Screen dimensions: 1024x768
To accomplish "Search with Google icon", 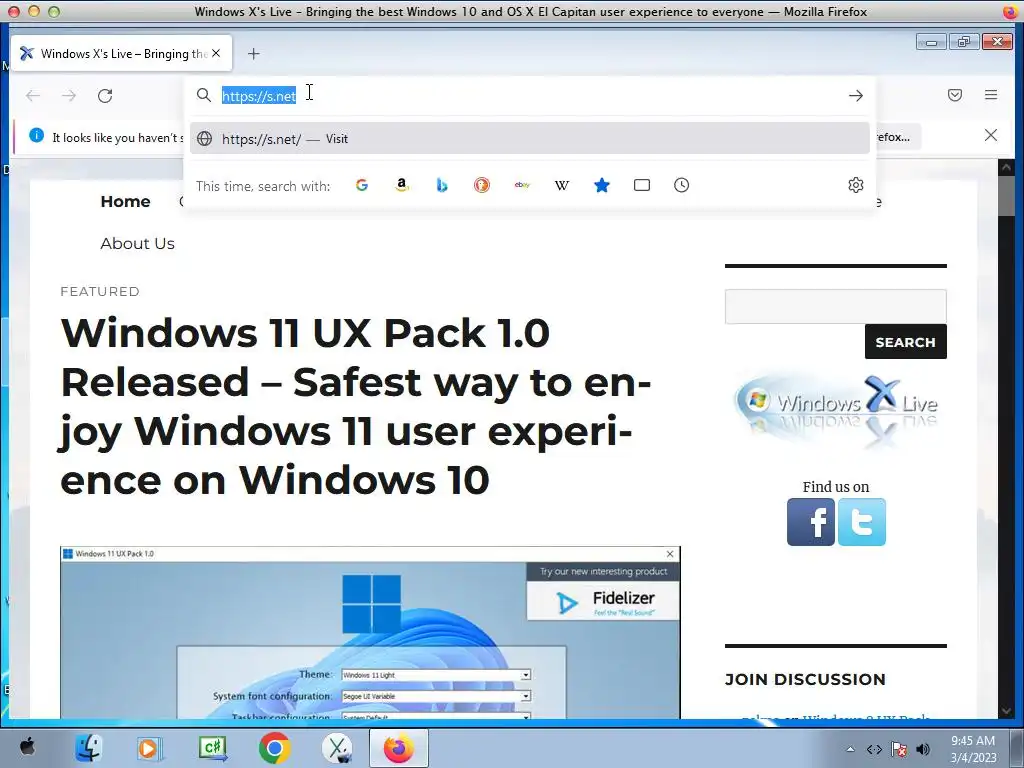I will pyautogui.click(x=362, y=185).
